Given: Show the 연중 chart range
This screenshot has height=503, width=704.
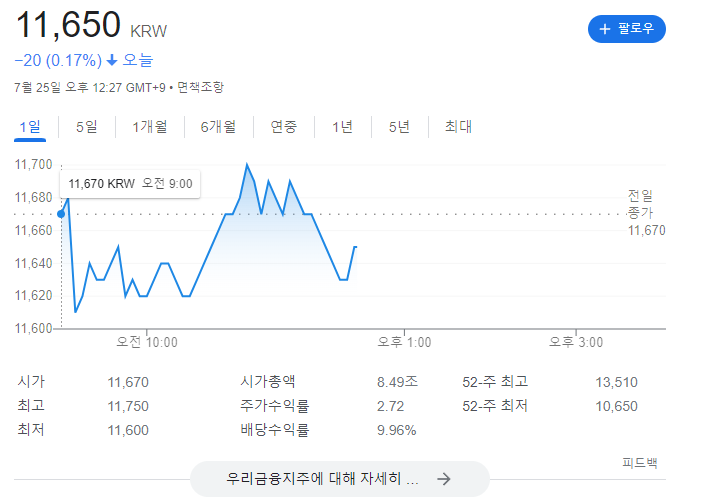Looking at the screenshot, I should pos(284,127).
